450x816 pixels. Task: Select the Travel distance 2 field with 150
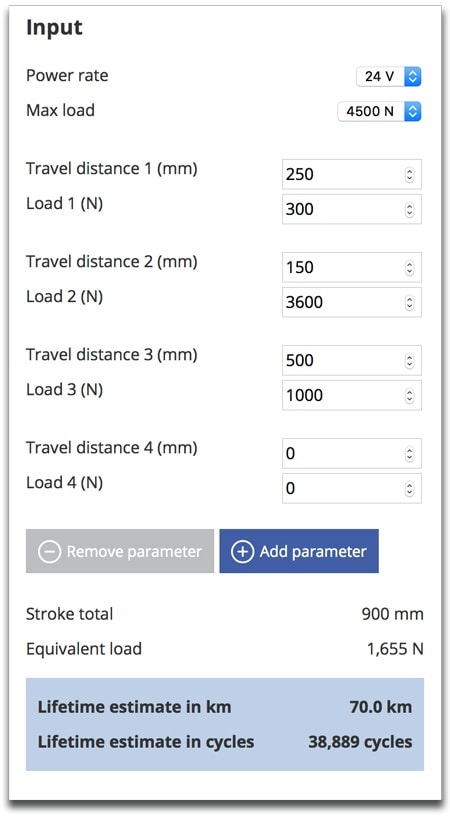352,267
